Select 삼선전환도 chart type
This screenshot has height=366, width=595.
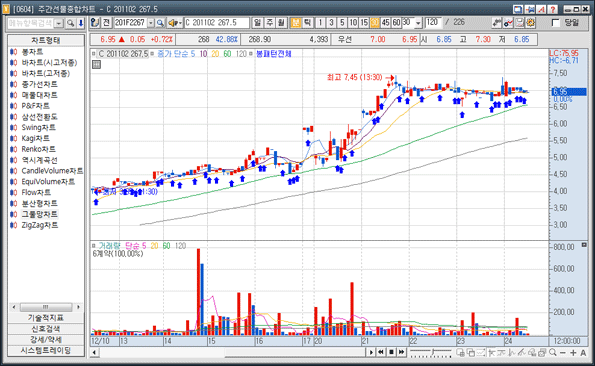click(x=39, y=117)
